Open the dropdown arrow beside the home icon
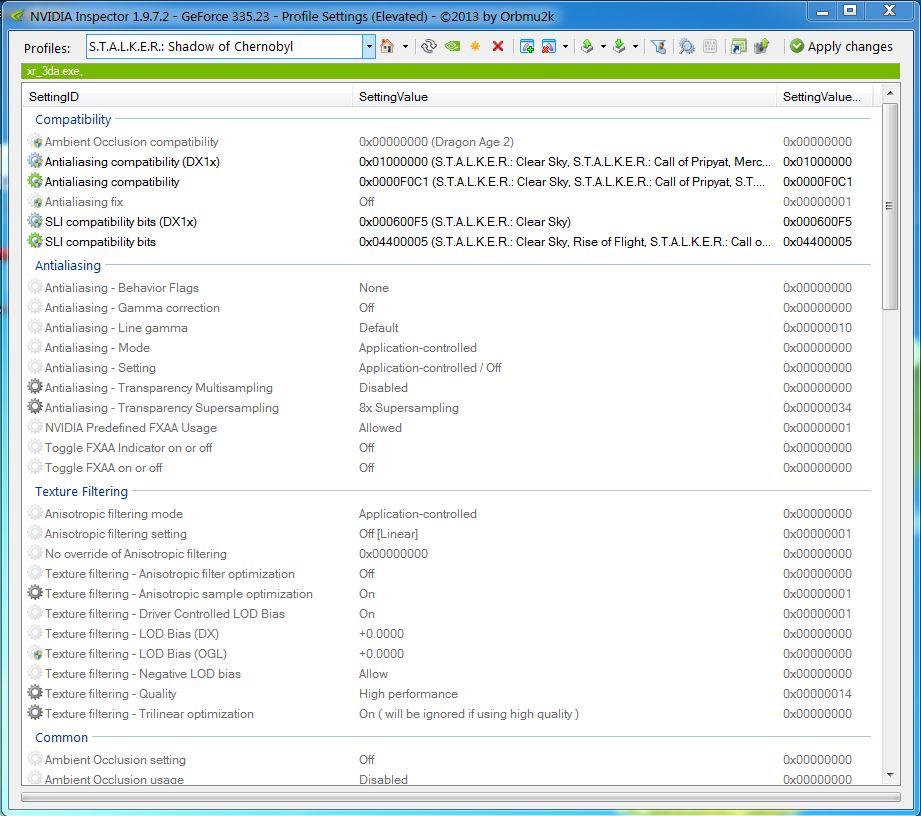921x816 pixels. click(405, 46)
